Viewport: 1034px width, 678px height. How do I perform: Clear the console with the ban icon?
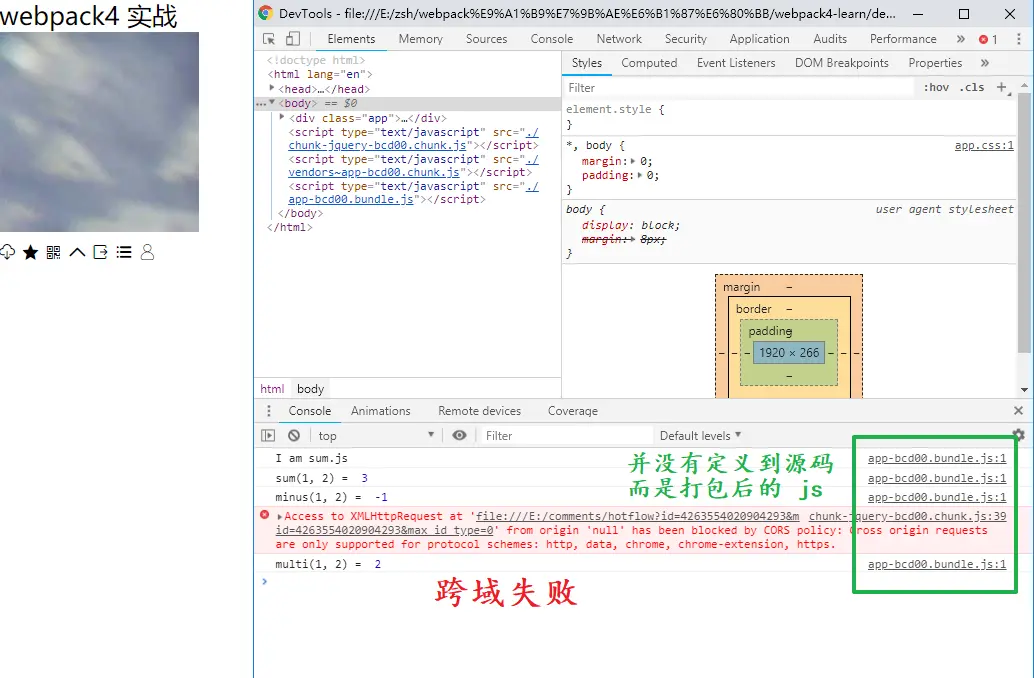[294, 435]
